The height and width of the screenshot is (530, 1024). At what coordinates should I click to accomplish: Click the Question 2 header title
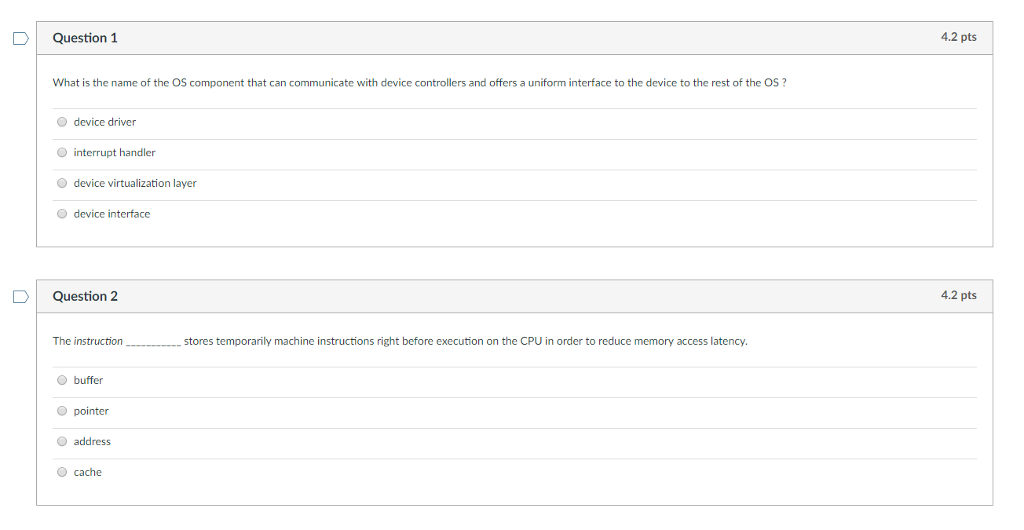coord(85,296)
